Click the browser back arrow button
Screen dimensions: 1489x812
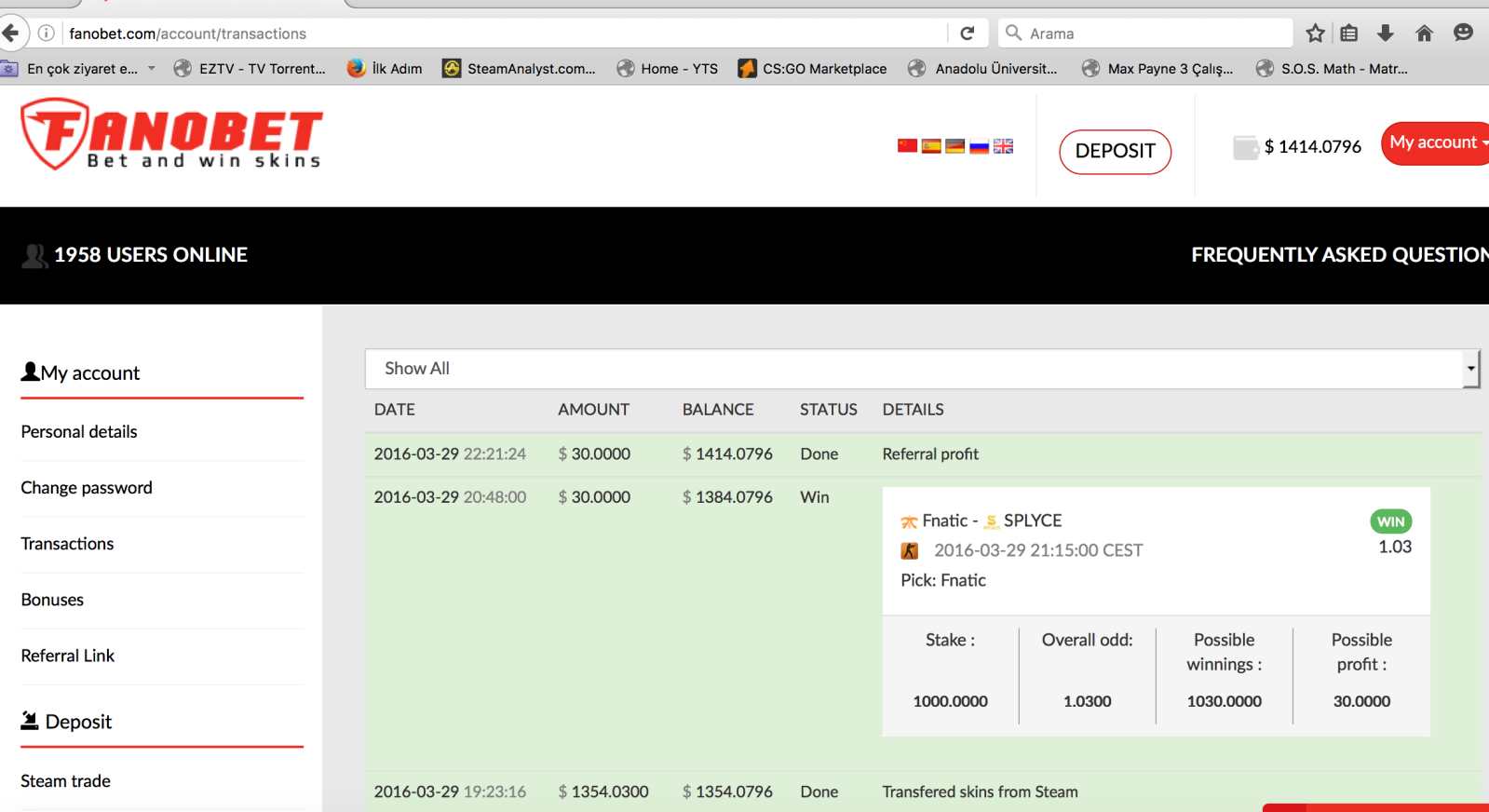10,34
